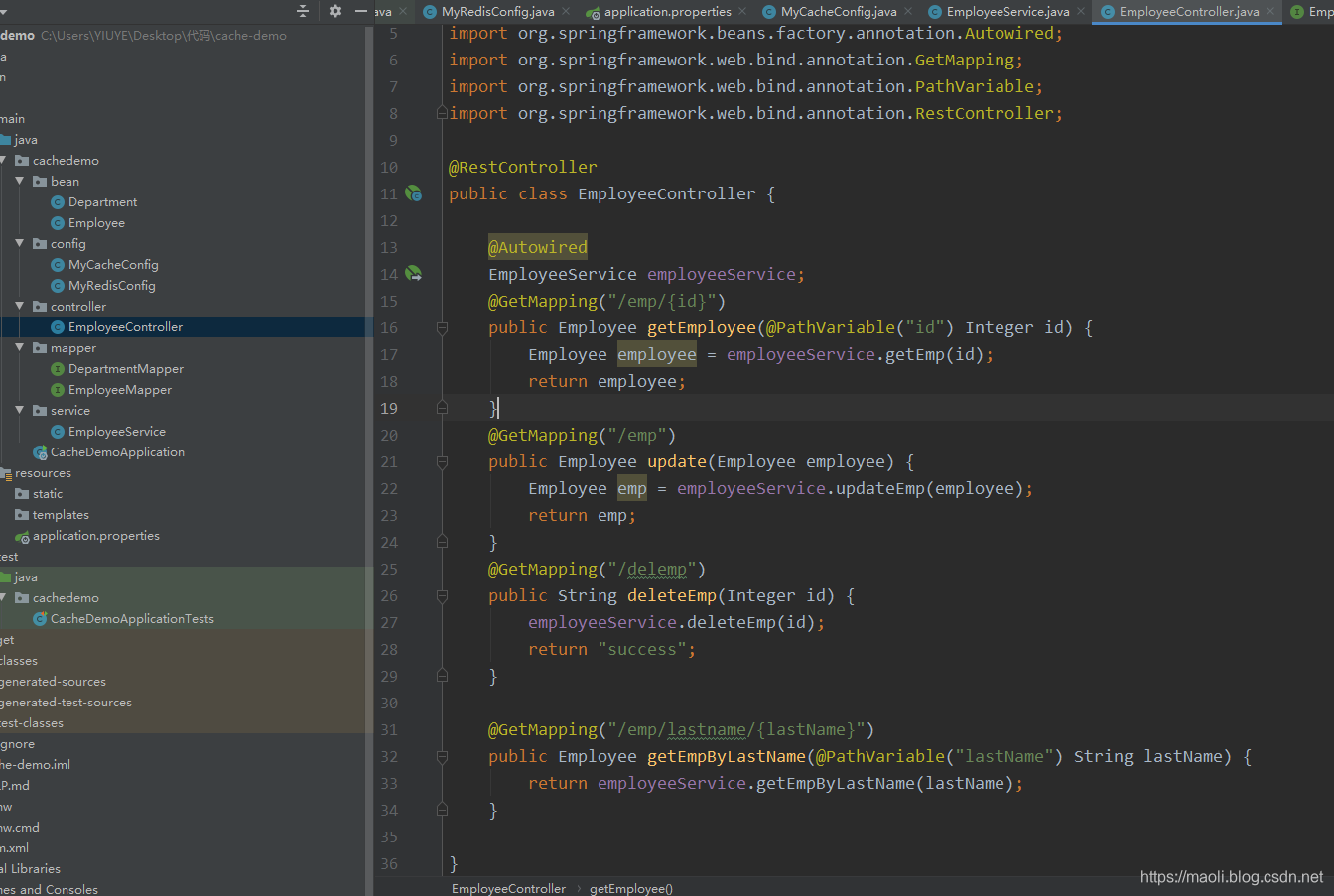Collapse the mapper package folder
1334x896 pixels.
tap(20, 347)
